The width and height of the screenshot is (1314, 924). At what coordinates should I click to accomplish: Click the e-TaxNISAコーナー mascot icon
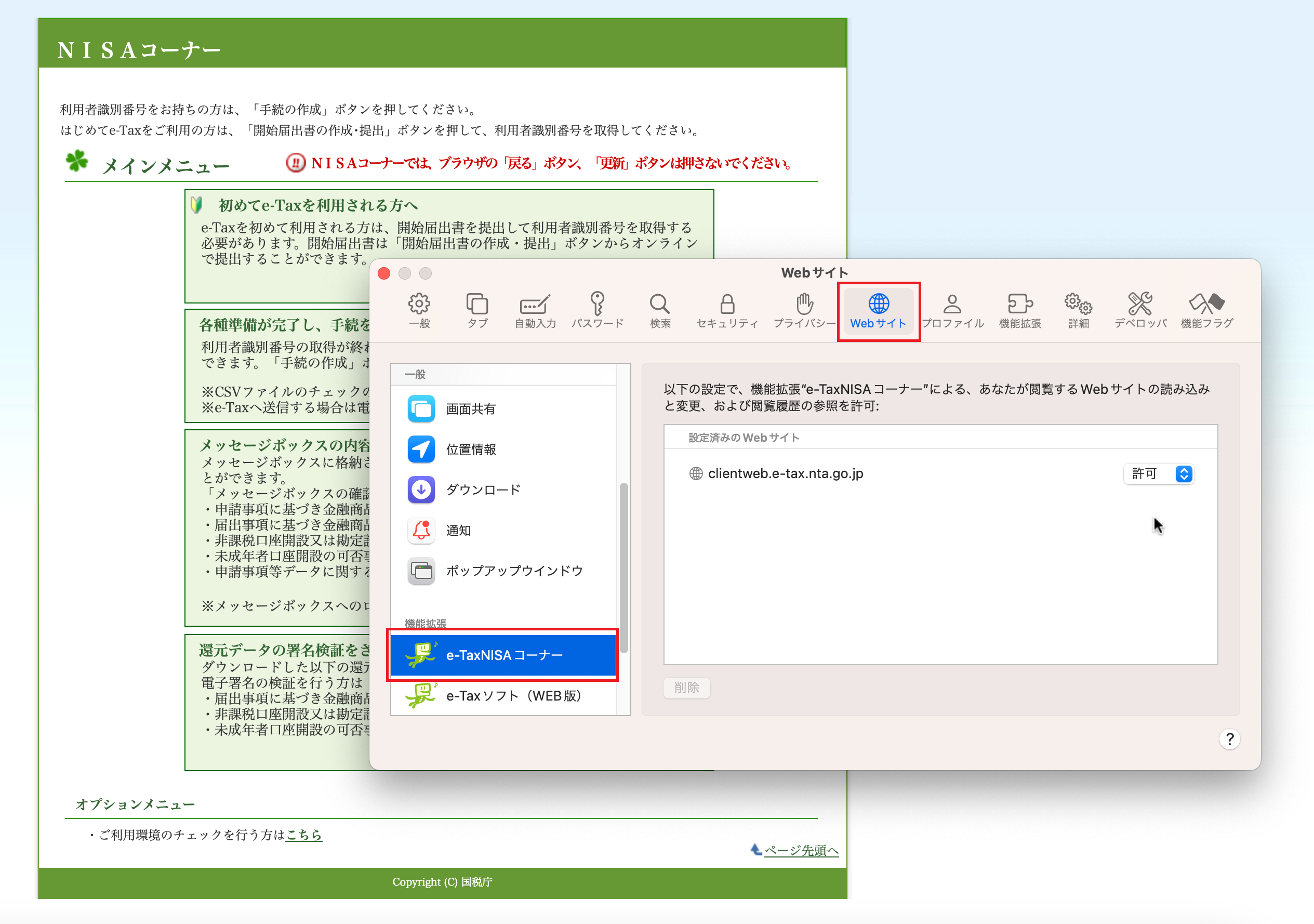421,655
